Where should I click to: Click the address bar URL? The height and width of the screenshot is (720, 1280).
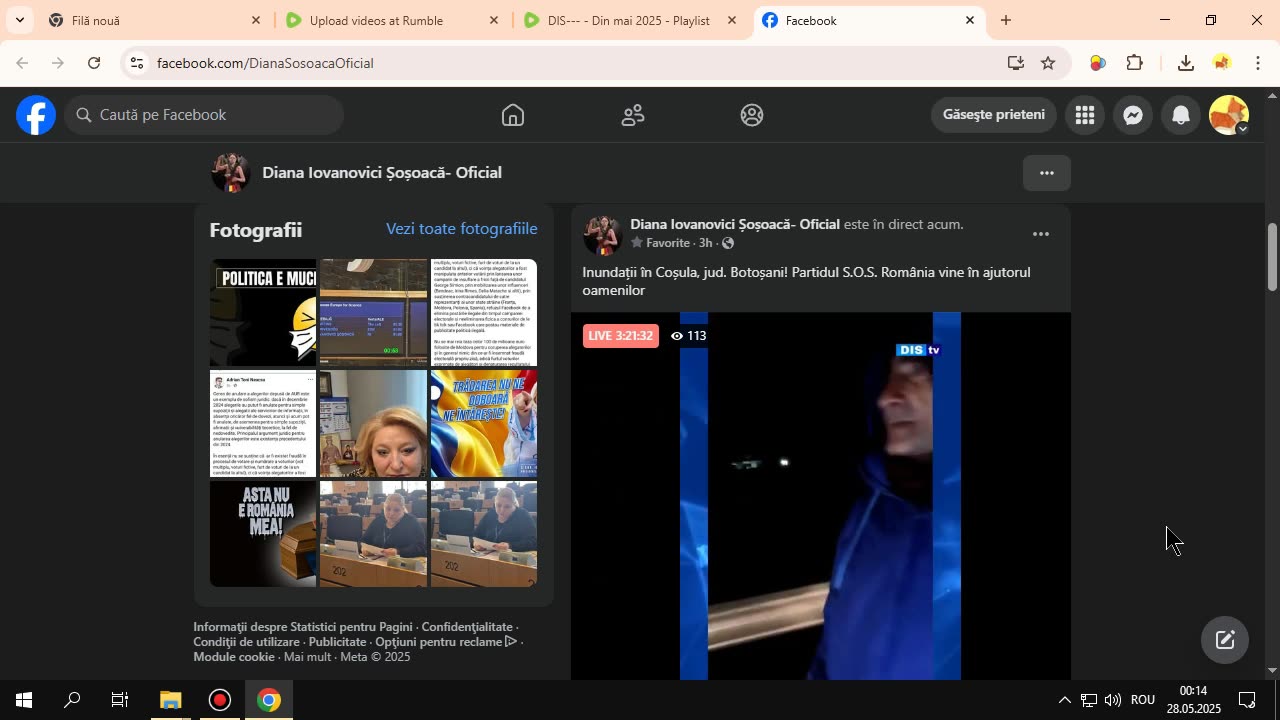265,63
